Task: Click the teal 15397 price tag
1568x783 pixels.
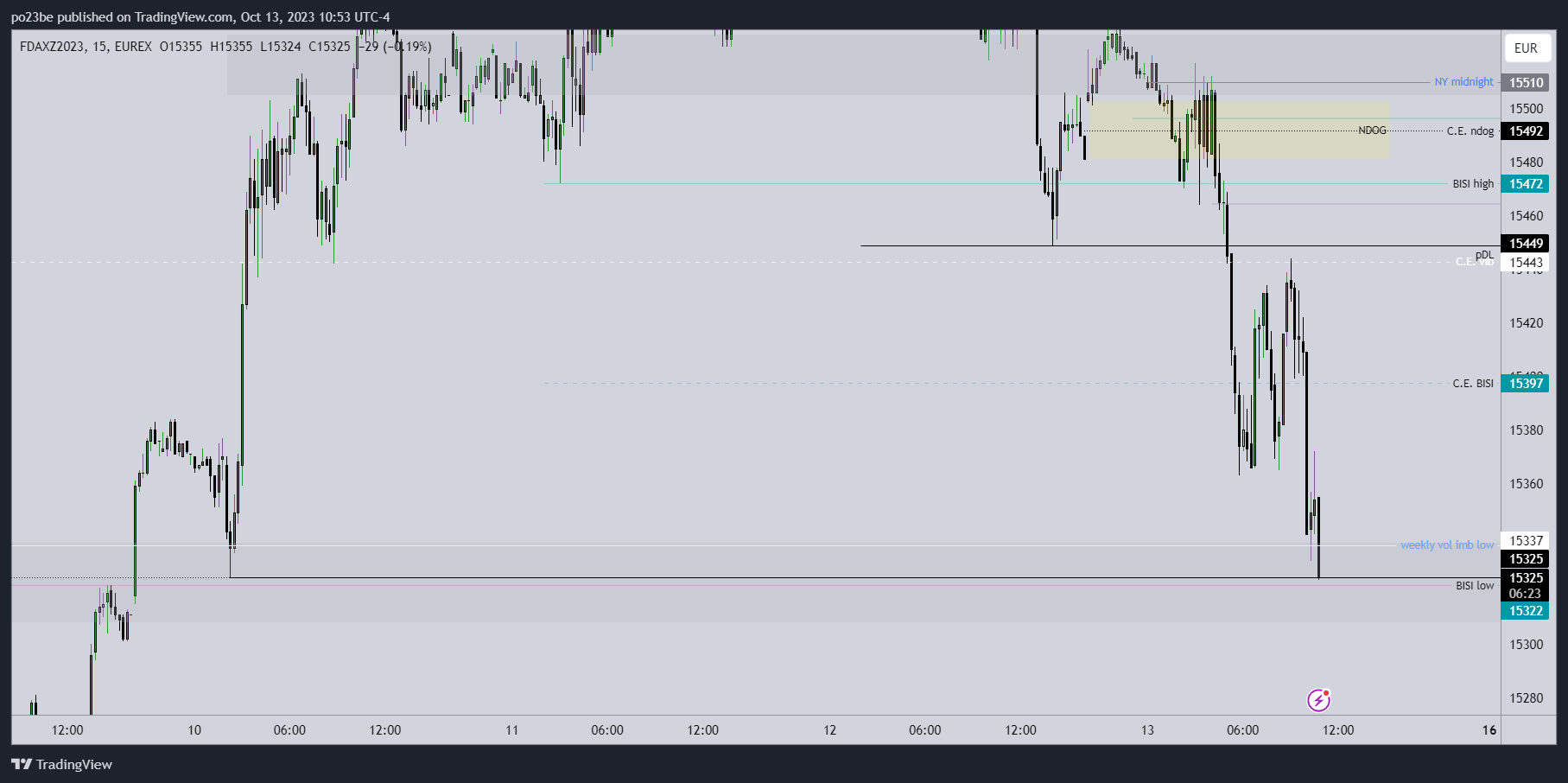Action: [x=1526, y=384]
